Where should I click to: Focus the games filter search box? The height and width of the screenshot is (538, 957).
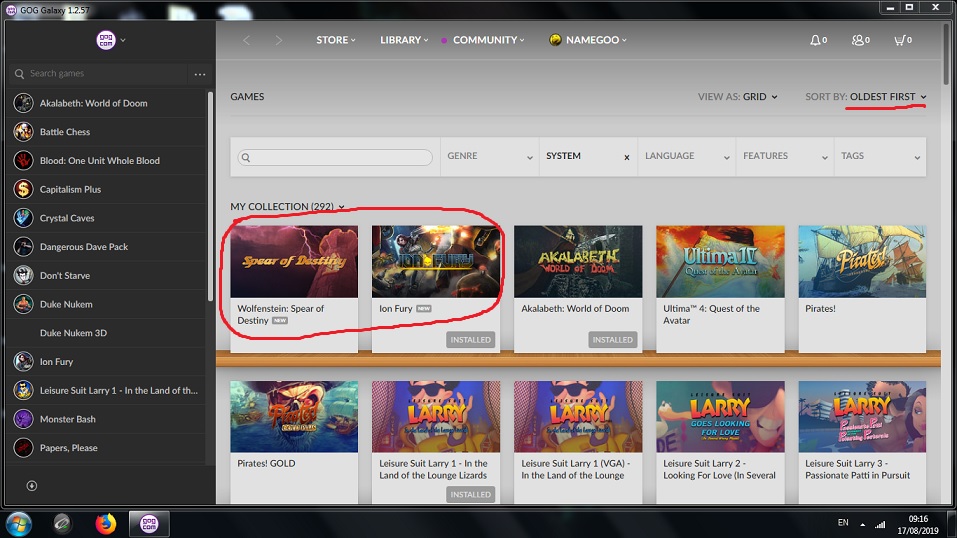pos(335,158)
